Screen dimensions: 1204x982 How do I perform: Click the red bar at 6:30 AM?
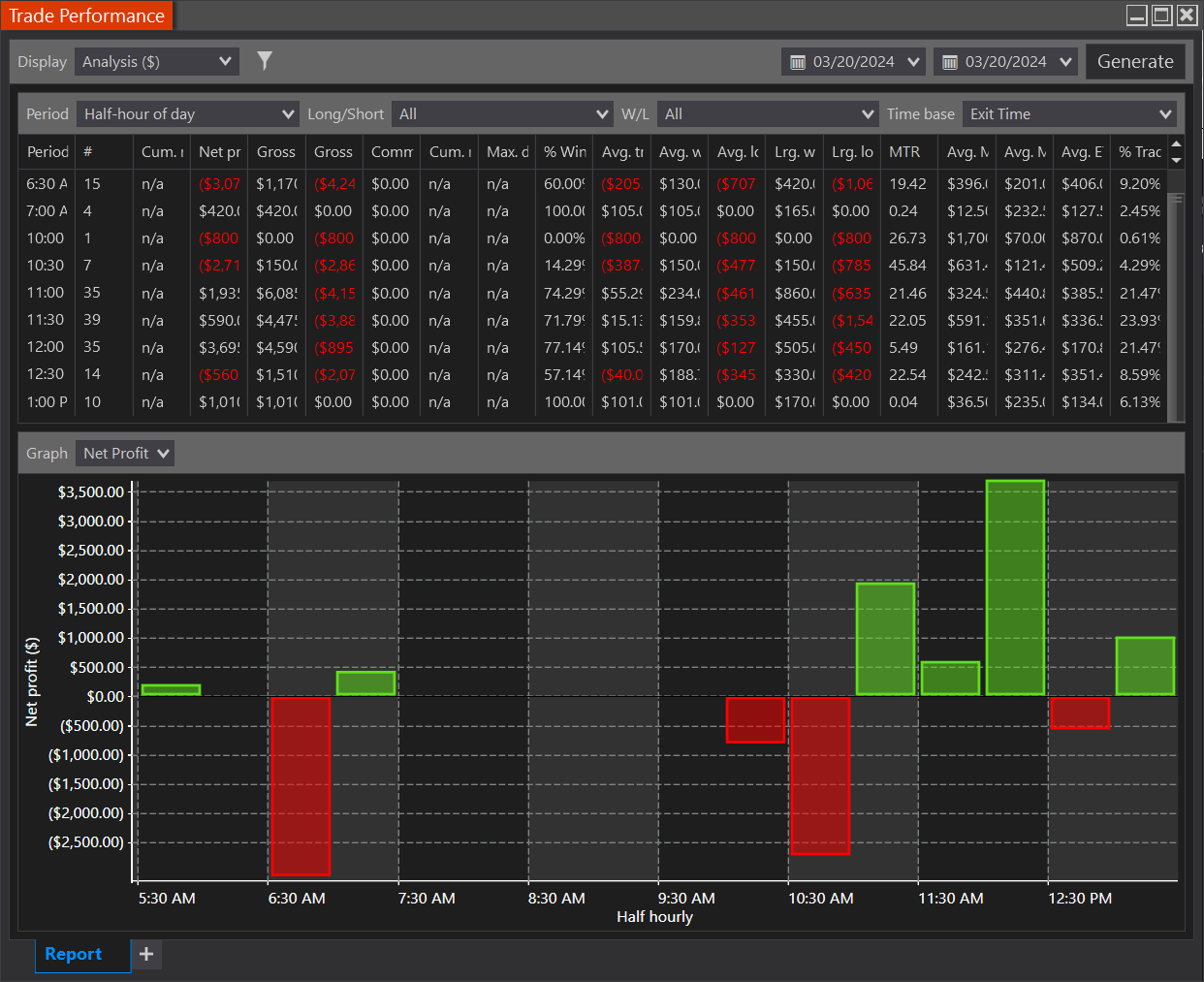click(x=301, y=786)
